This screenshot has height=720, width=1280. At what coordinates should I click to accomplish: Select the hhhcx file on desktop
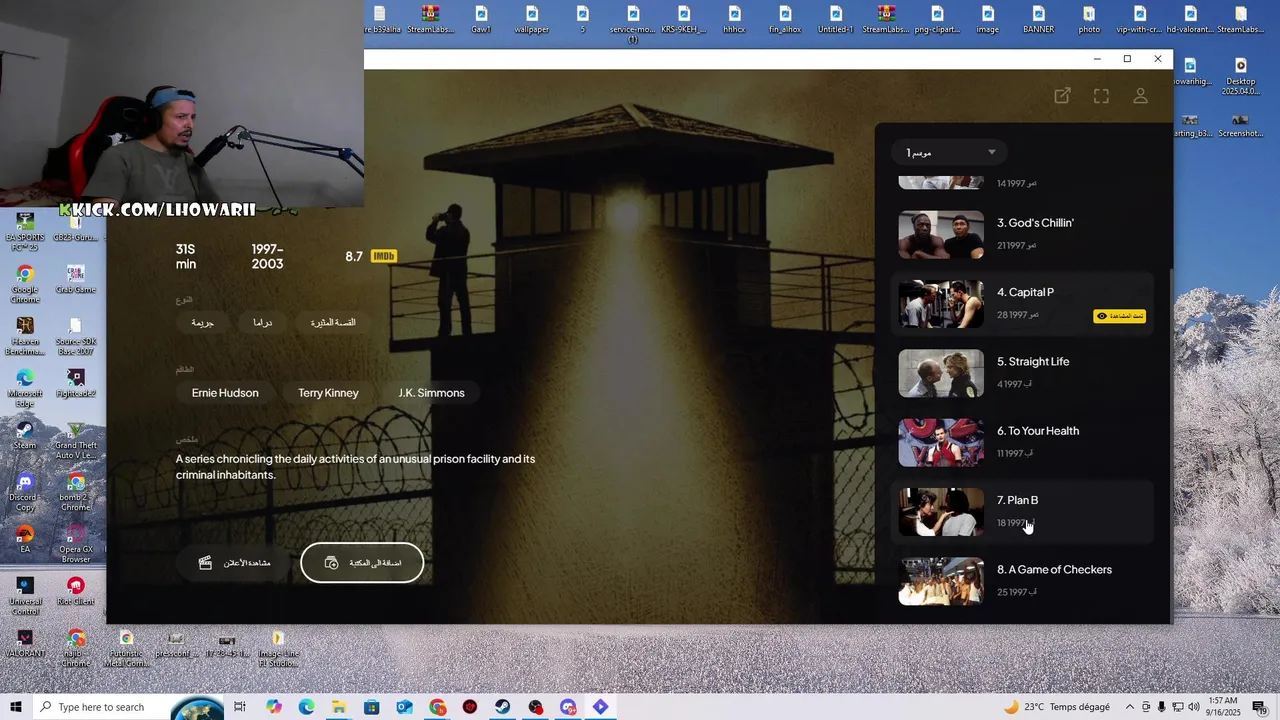coord(734,20)
